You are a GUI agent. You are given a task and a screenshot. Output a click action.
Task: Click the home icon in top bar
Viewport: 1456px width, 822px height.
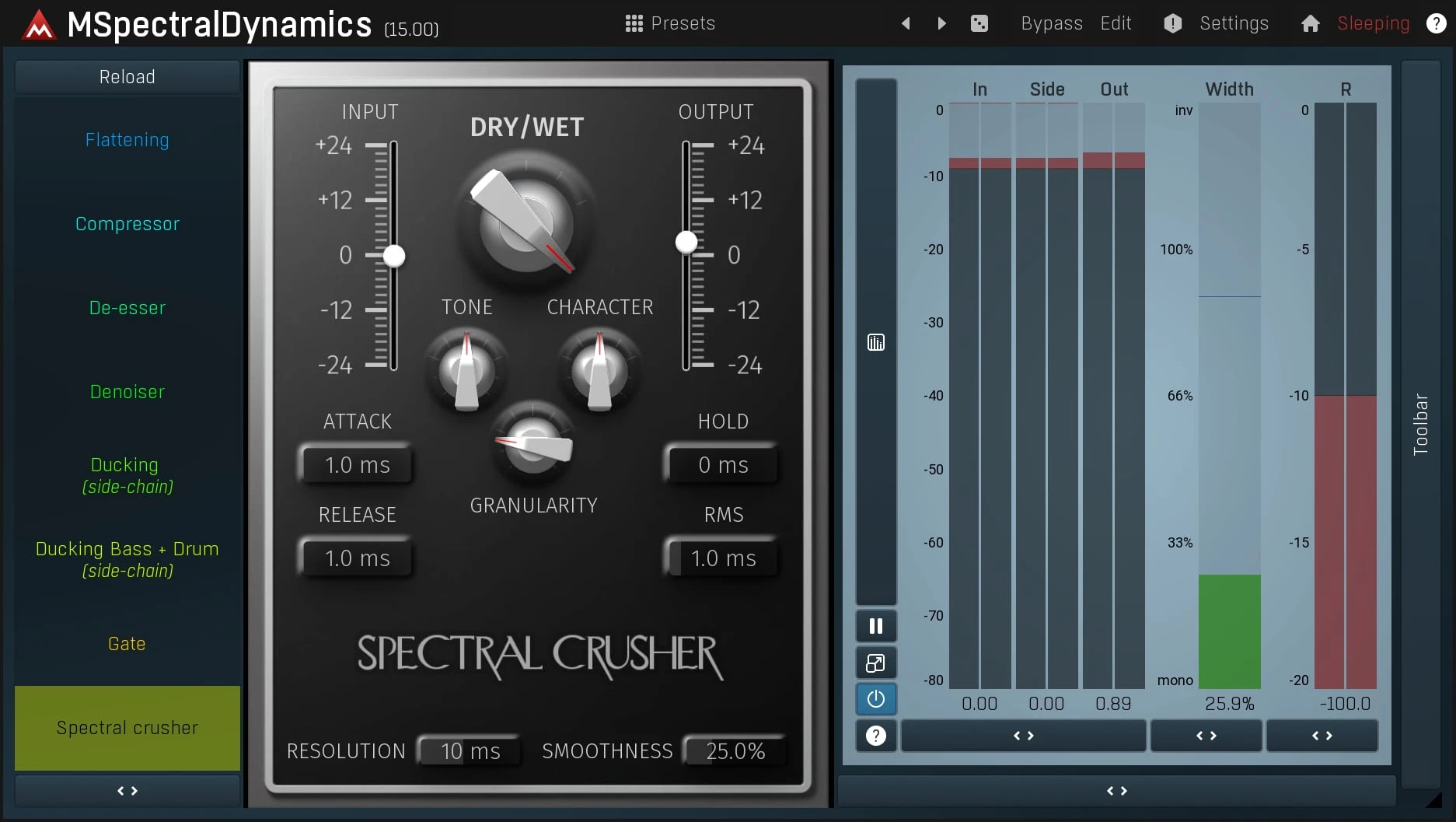[x=1310, y=23]
